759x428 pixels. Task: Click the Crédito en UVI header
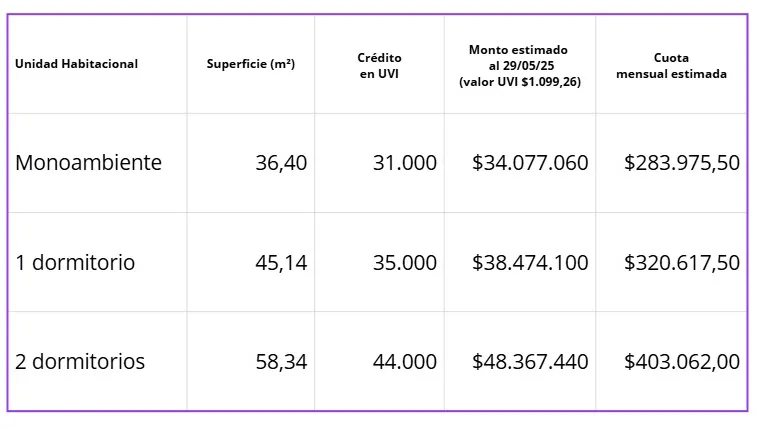[380, 66]
